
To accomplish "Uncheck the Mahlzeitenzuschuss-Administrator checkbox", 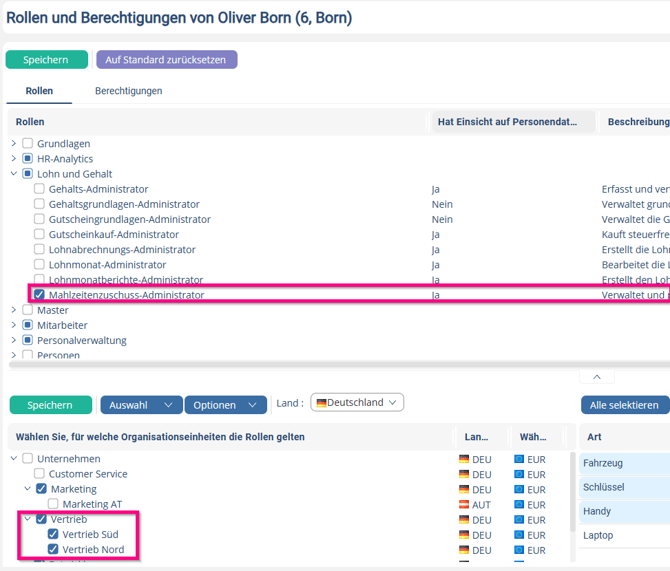I will [x=39, y=295].
